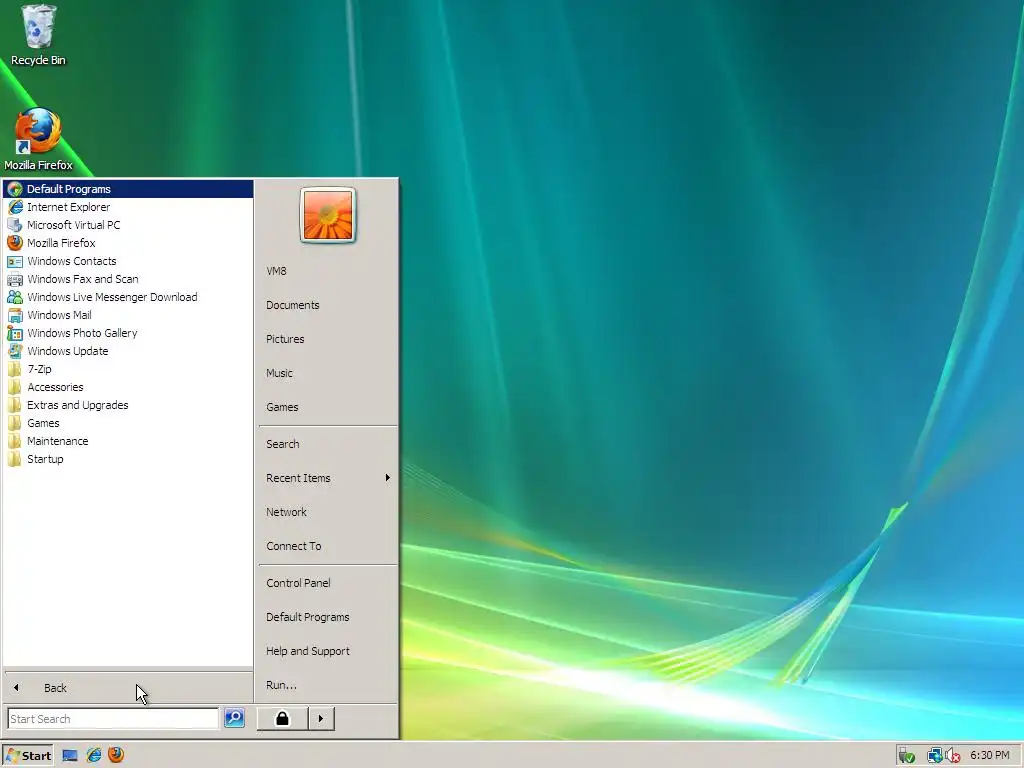Click the Show Desktop quick launch icon
The width and height of the screenshot is (1024, 768).
click(70, 756)
